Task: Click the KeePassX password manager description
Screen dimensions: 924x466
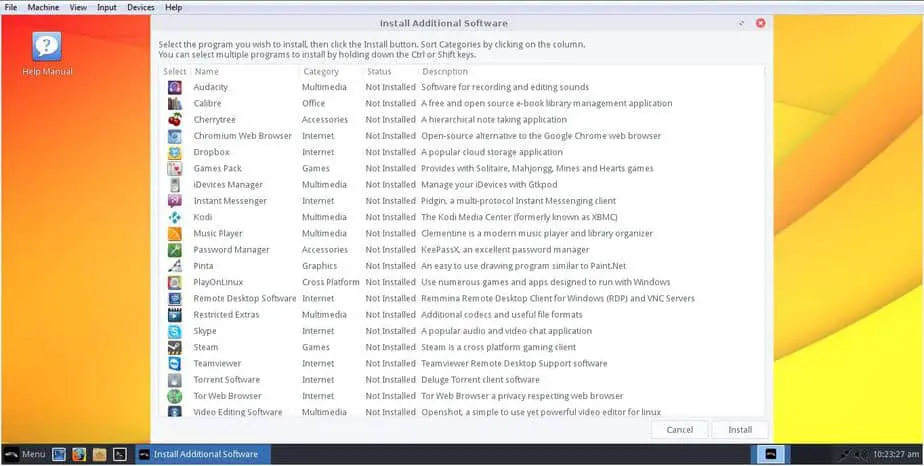Action: [505, 250]
